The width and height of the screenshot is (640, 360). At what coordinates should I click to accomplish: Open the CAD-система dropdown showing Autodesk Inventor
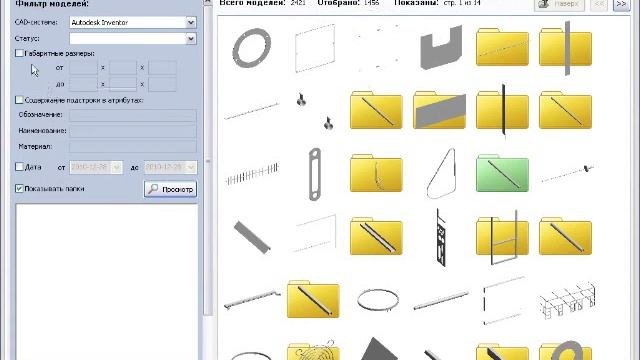[x=191, y=22]
